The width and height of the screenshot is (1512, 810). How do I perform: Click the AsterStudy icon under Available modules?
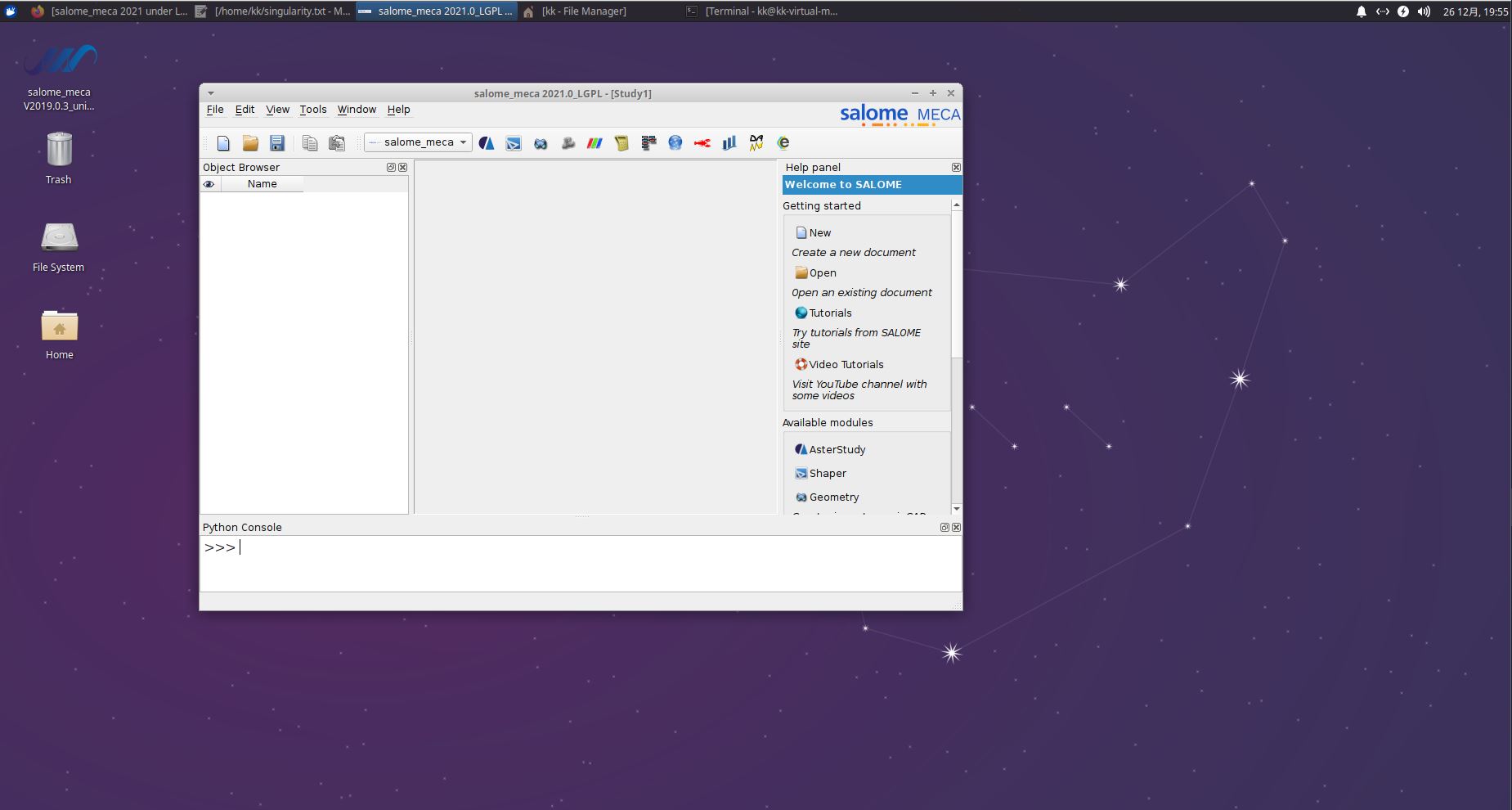coord(801,449)
